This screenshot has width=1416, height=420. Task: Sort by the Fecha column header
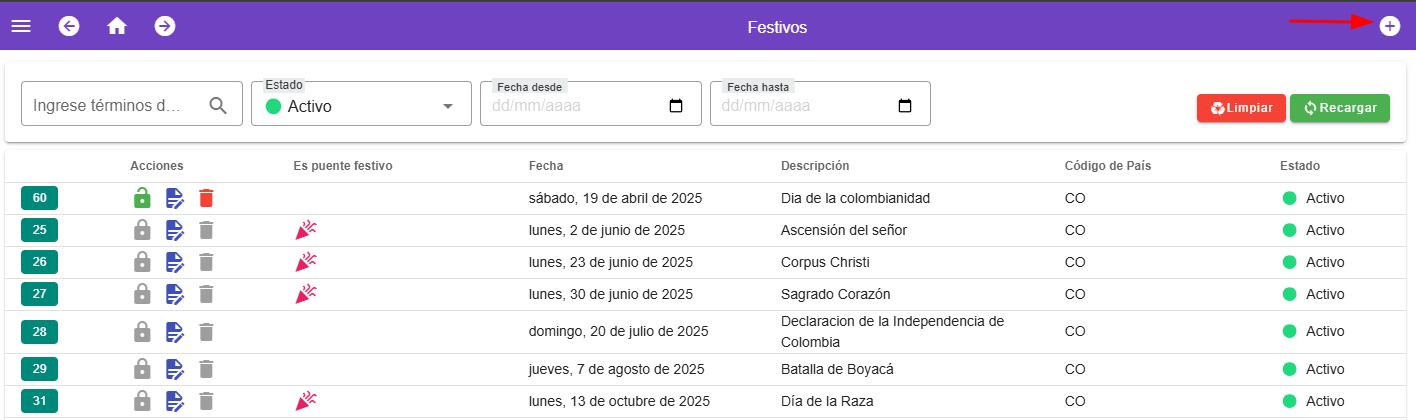click(546, 166)
